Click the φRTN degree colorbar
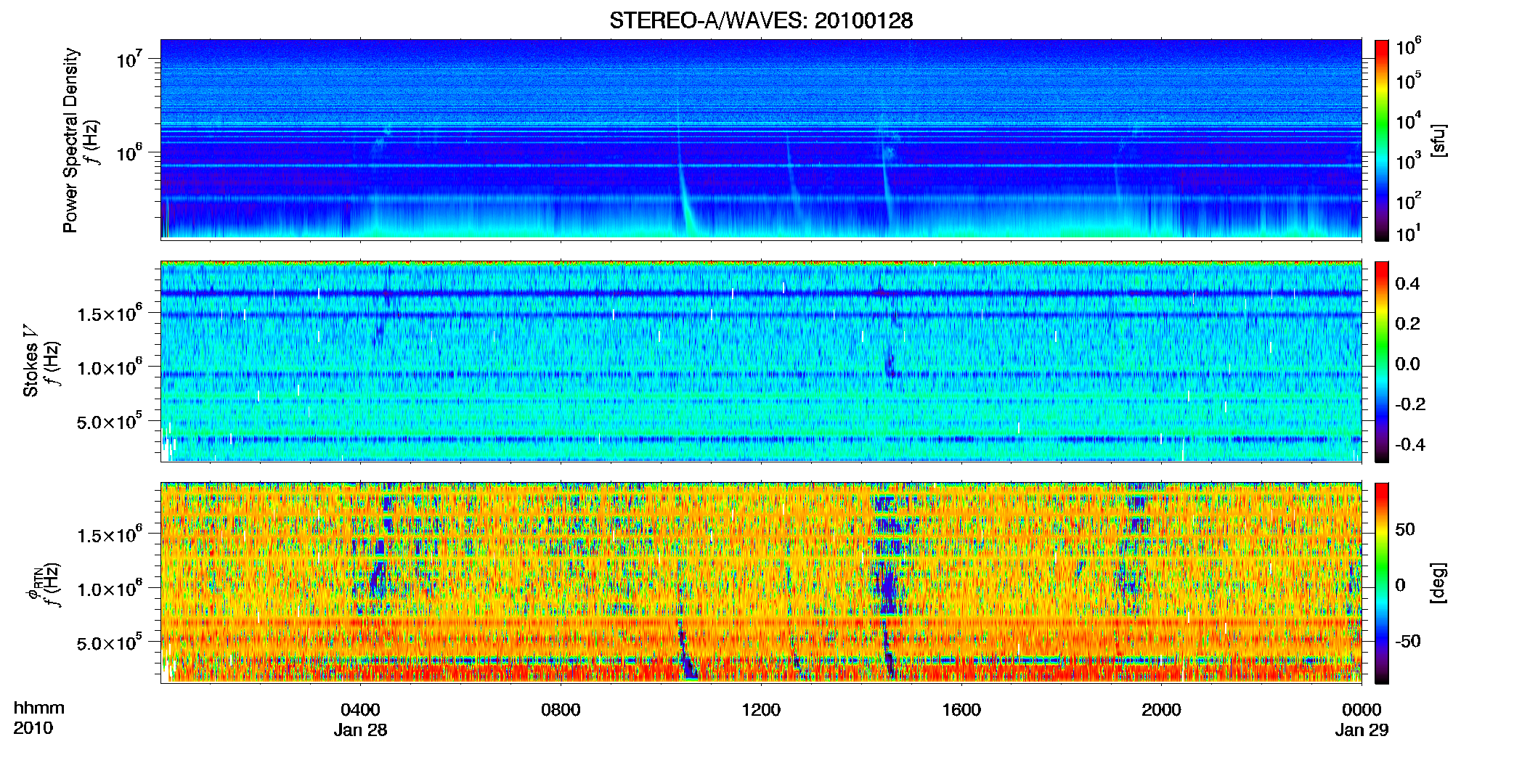Viewport: 1522px width, 784px height. (x=1381, y=583)
